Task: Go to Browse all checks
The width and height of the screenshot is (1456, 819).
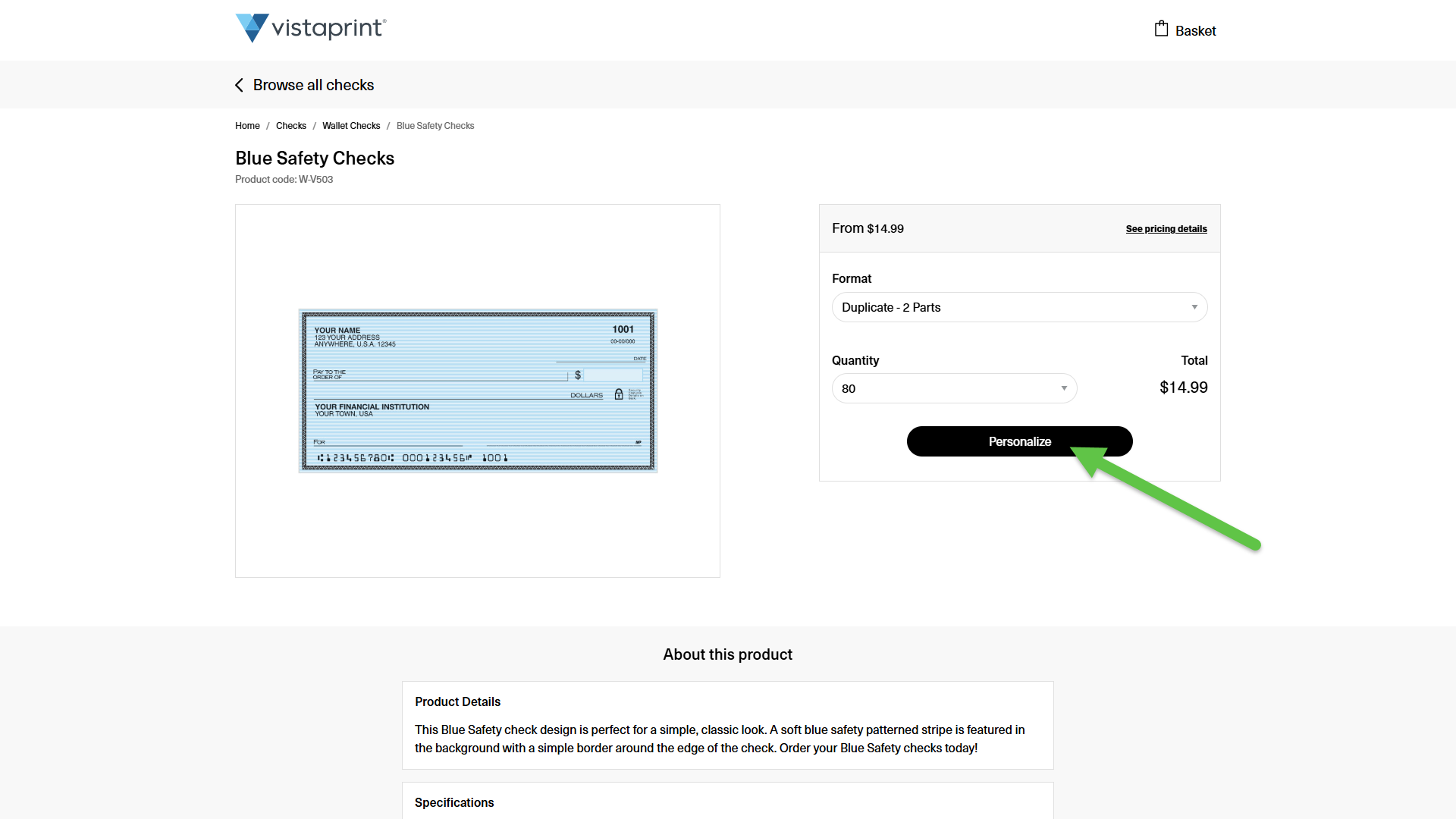Action: click(313, 85)
